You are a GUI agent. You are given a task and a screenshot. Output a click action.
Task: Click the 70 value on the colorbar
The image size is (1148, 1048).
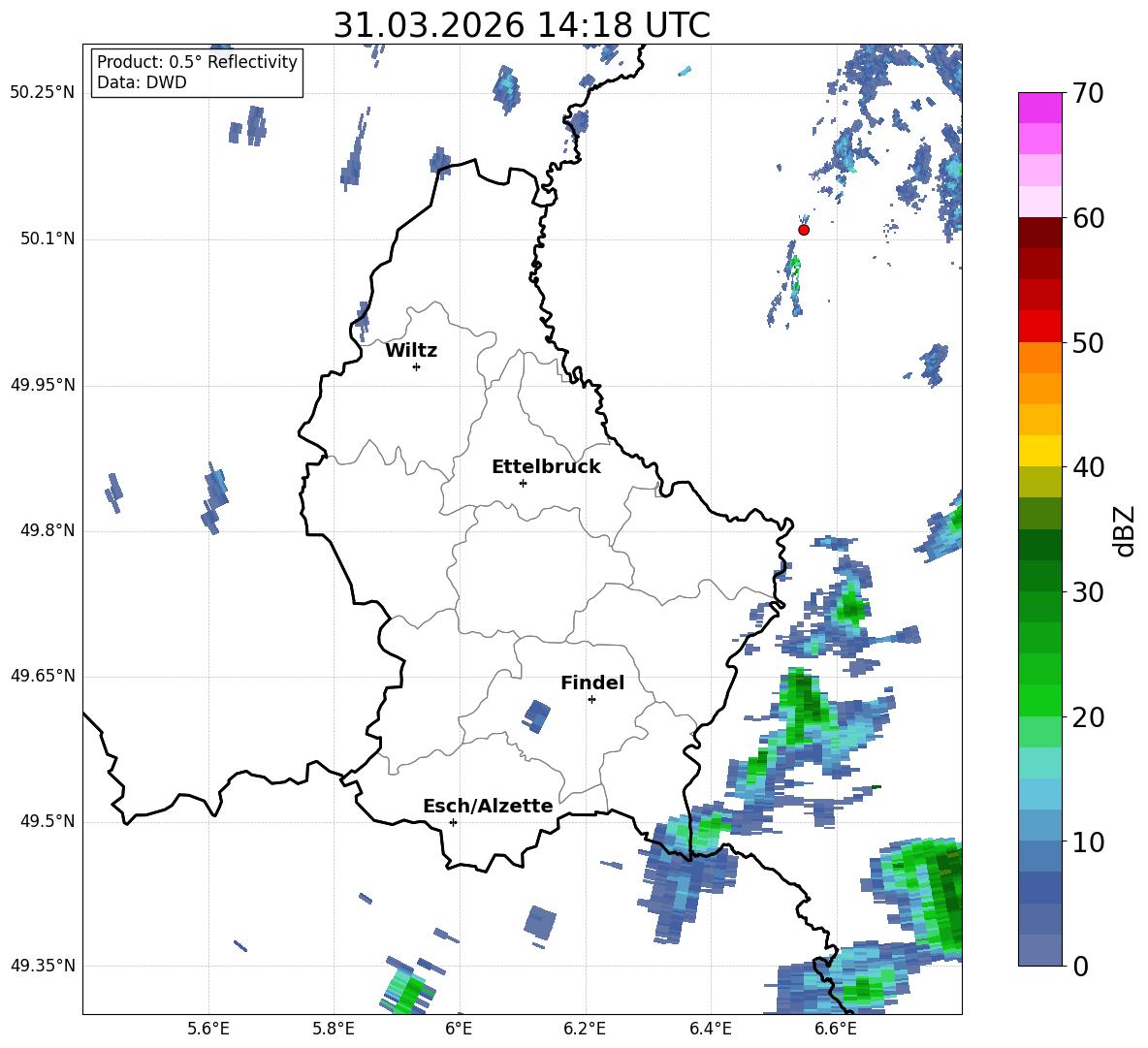coord(1088,93)
